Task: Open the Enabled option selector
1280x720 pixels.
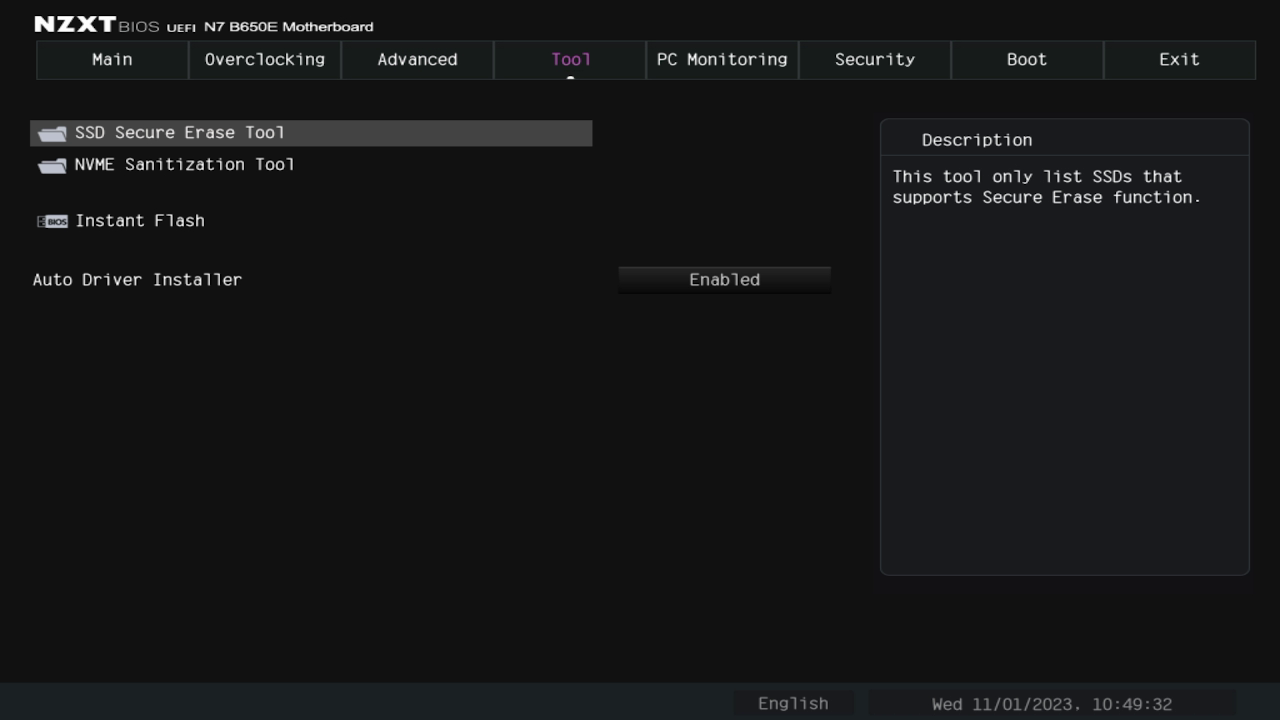Action: pyautogui.click(x=724, y=279)
